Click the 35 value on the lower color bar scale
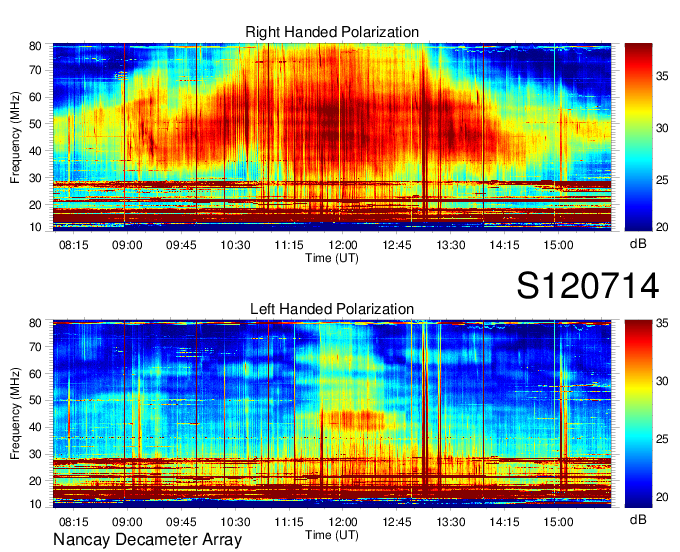This screenshot has height=552, width=680. (662, 323)
